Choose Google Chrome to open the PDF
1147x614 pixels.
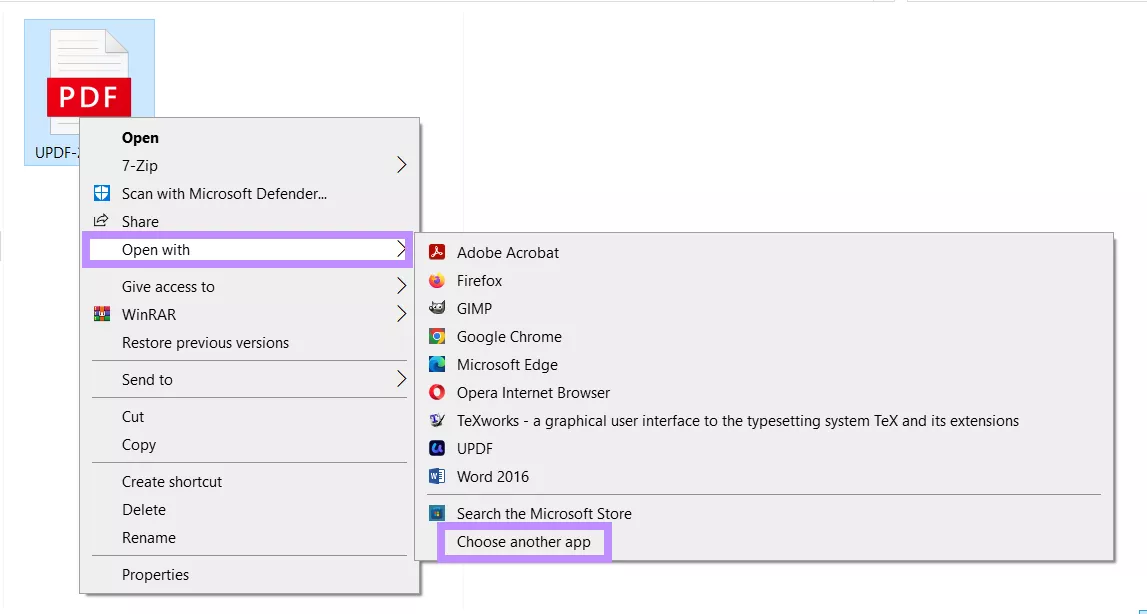tap(509, 336)
